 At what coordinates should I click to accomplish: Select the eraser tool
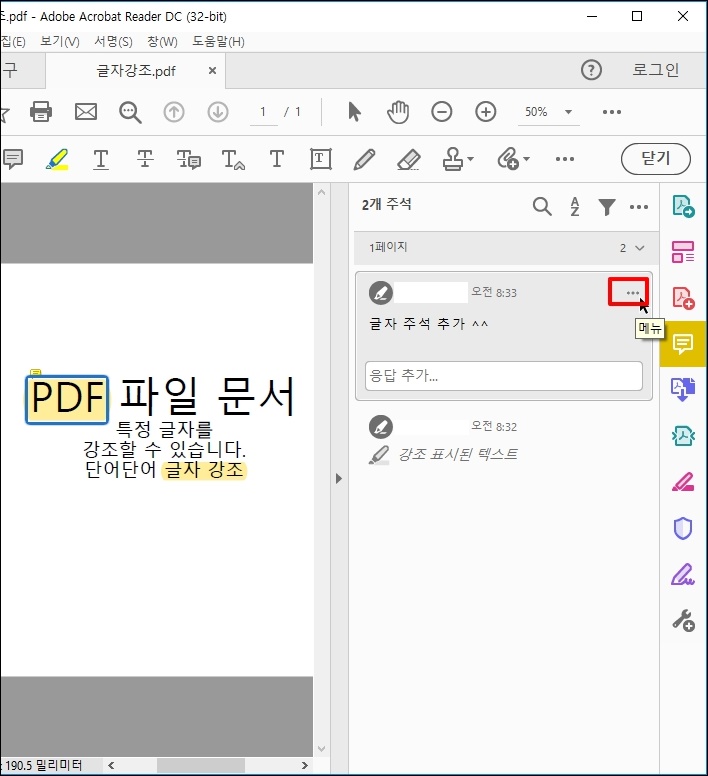pyautogui.click(x=409, y=159)
